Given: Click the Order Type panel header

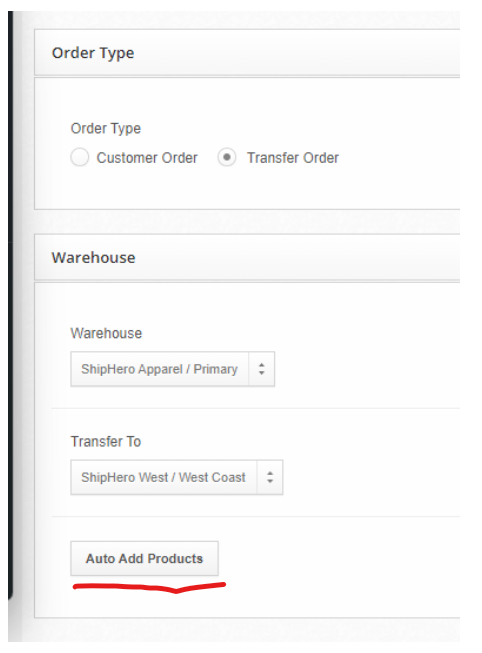Looking at the screenshot, I should 247,52.
